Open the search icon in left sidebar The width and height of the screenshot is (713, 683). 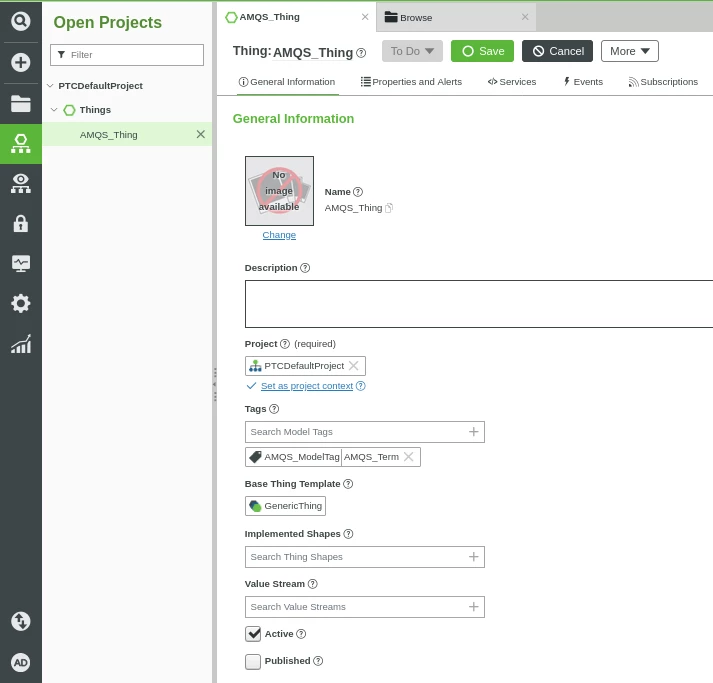click(20, 21)
